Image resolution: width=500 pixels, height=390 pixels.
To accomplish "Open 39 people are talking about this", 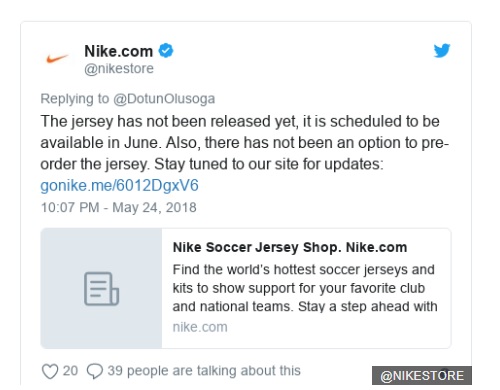I will 204,371.
